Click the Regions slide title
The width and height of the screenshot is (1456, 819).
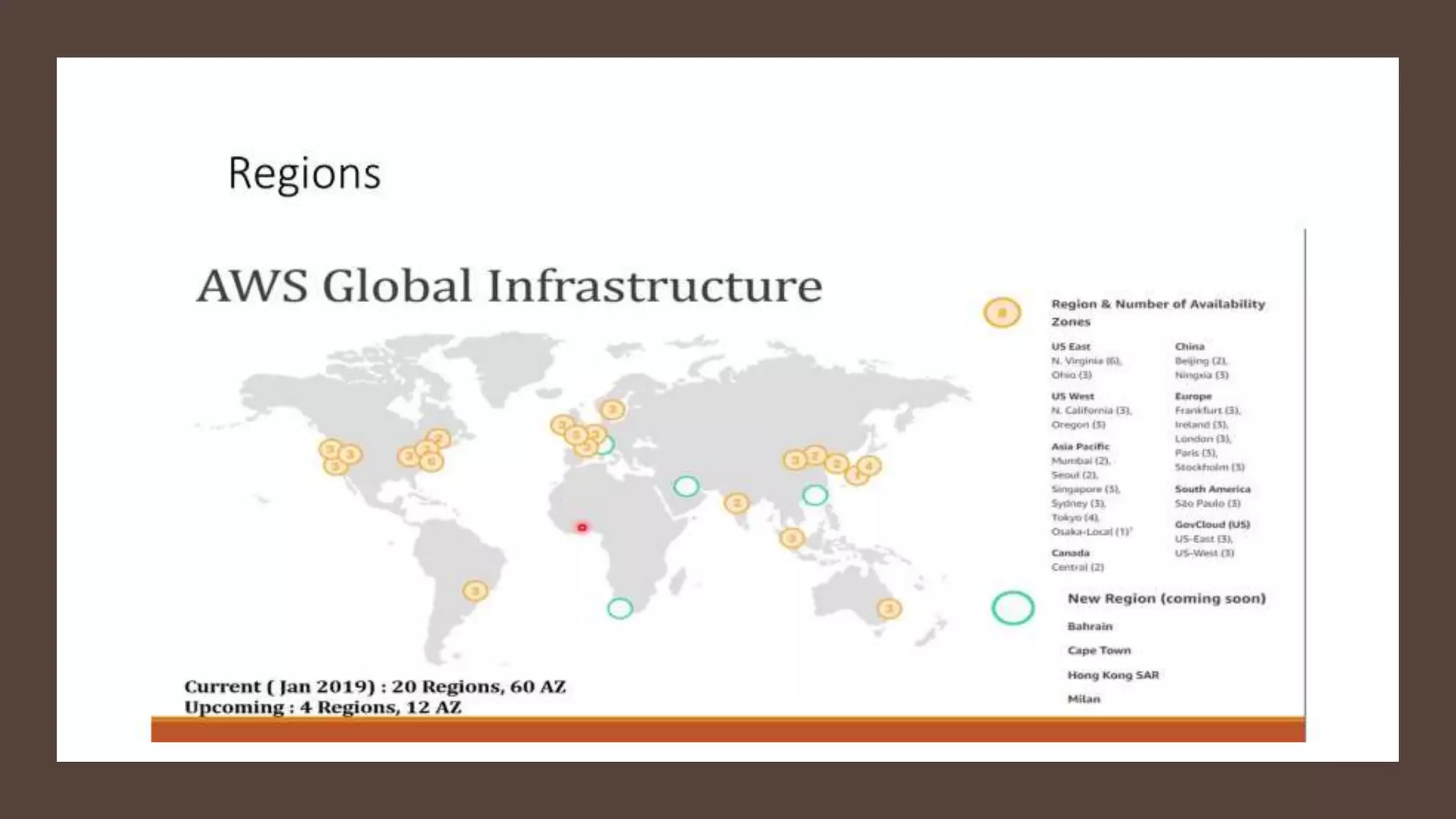(304, 173)
